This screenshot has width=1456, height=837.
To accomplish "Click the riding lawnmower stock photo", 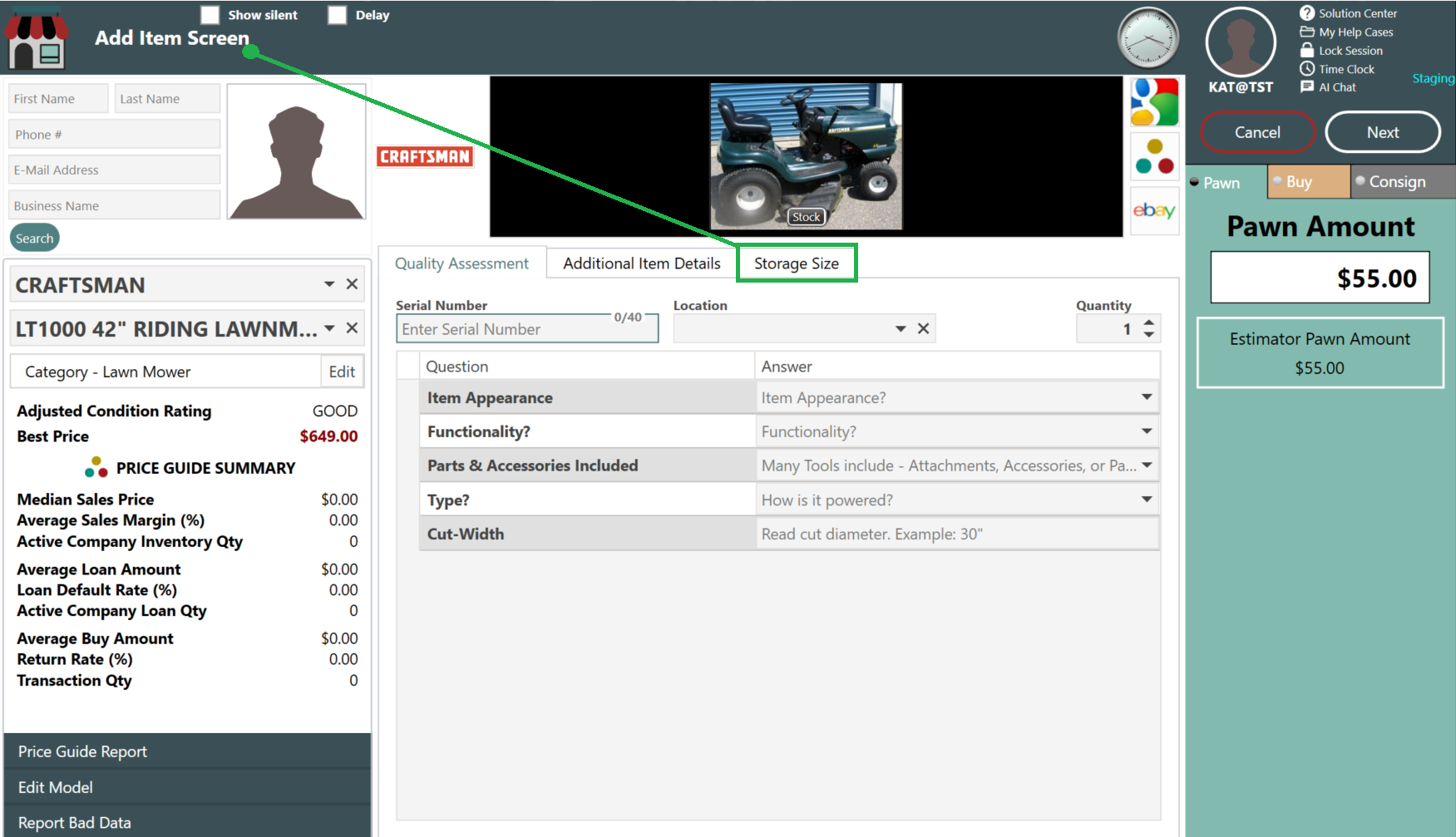I will [806, 155].
